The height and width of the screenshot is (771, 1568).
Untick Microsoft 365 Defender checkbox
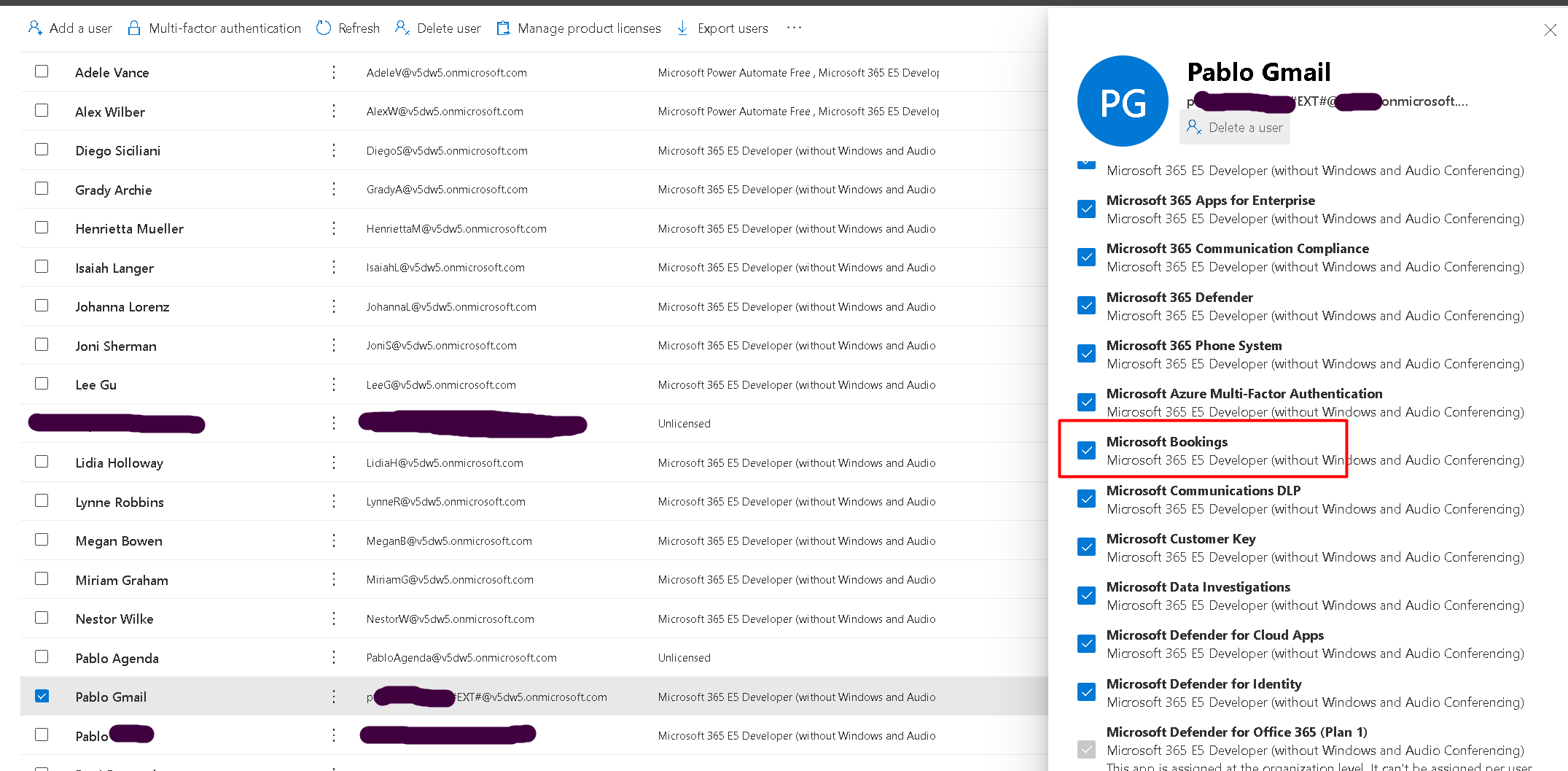(x=1086, y=306)
